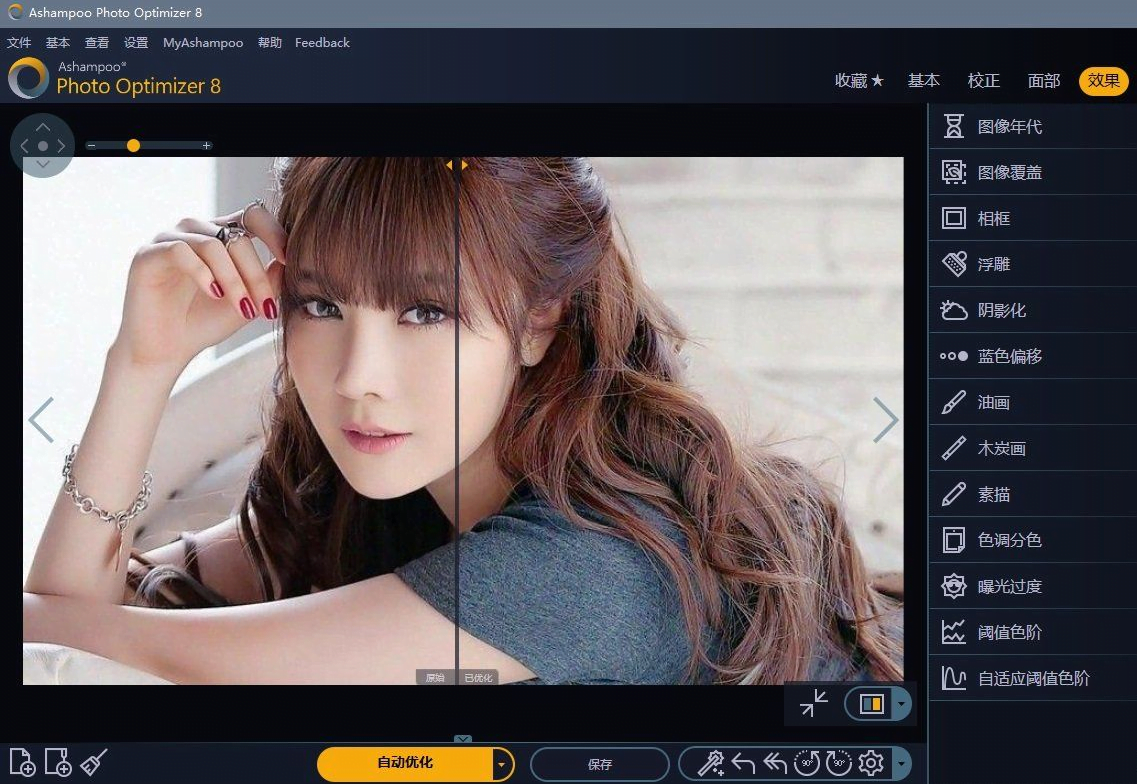
Task: Collapse view with shrink arrows icon
Action: click(x=814, y=703)
